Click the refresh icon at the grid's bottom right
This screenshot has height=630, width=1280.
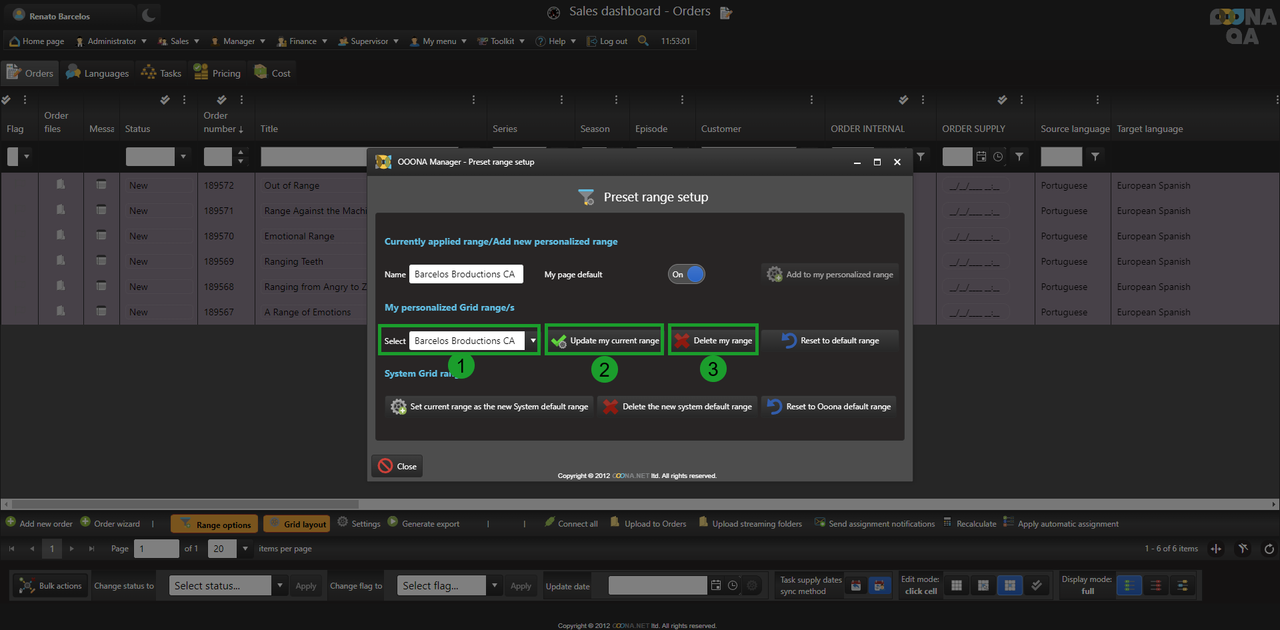tap(1269, 549)
